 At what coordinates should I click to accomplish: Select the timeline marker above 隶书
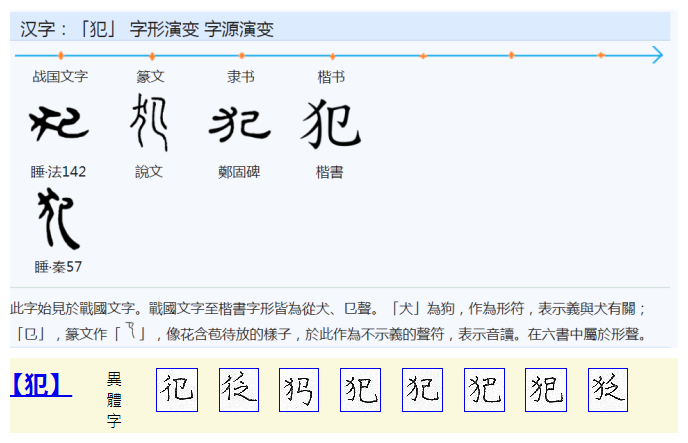(242, 56)
